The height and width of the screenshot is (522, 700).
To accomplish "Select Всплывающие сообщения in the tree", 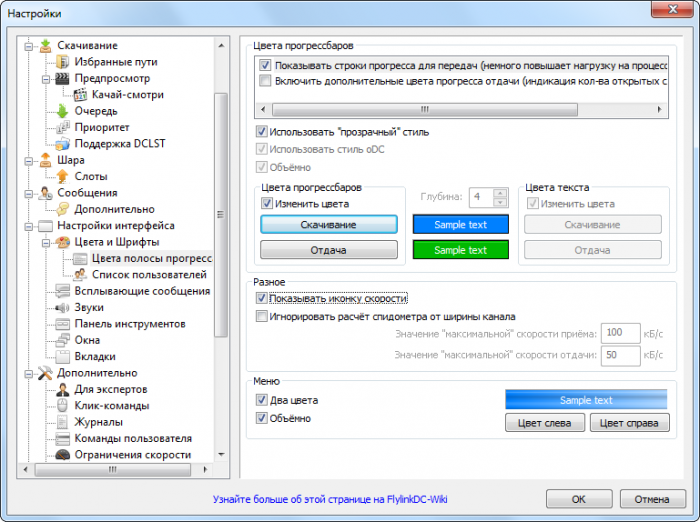I will point(141,291).
